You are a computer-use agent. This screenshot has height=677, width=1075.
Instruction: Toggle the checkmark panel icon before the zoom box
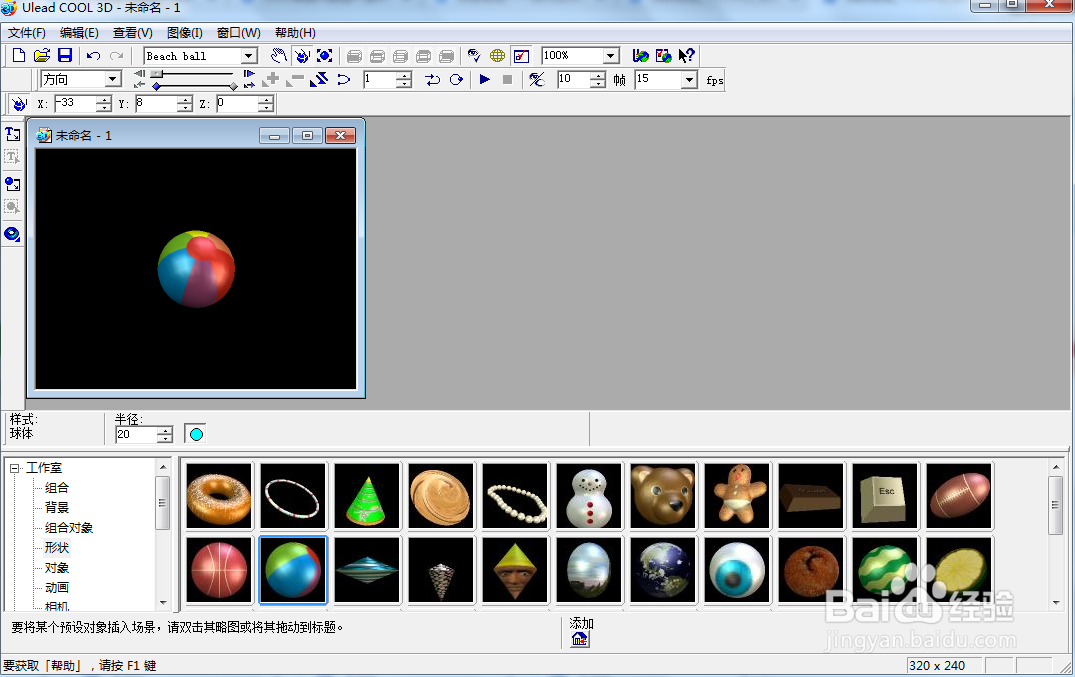pos(521,56)
